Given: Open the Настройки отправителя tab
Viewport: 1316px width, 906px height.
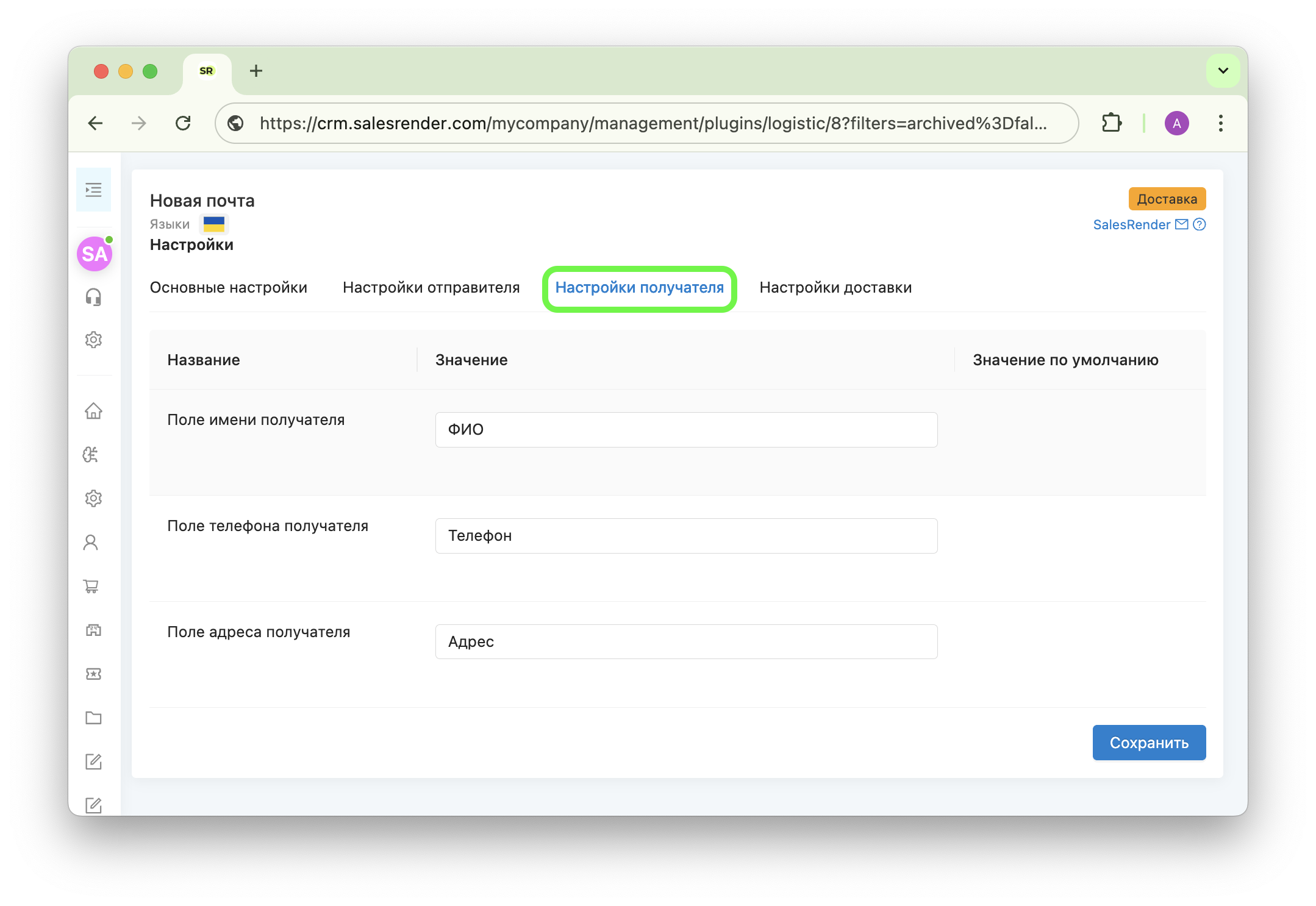Looking at the screenshot, I should 431,288.
